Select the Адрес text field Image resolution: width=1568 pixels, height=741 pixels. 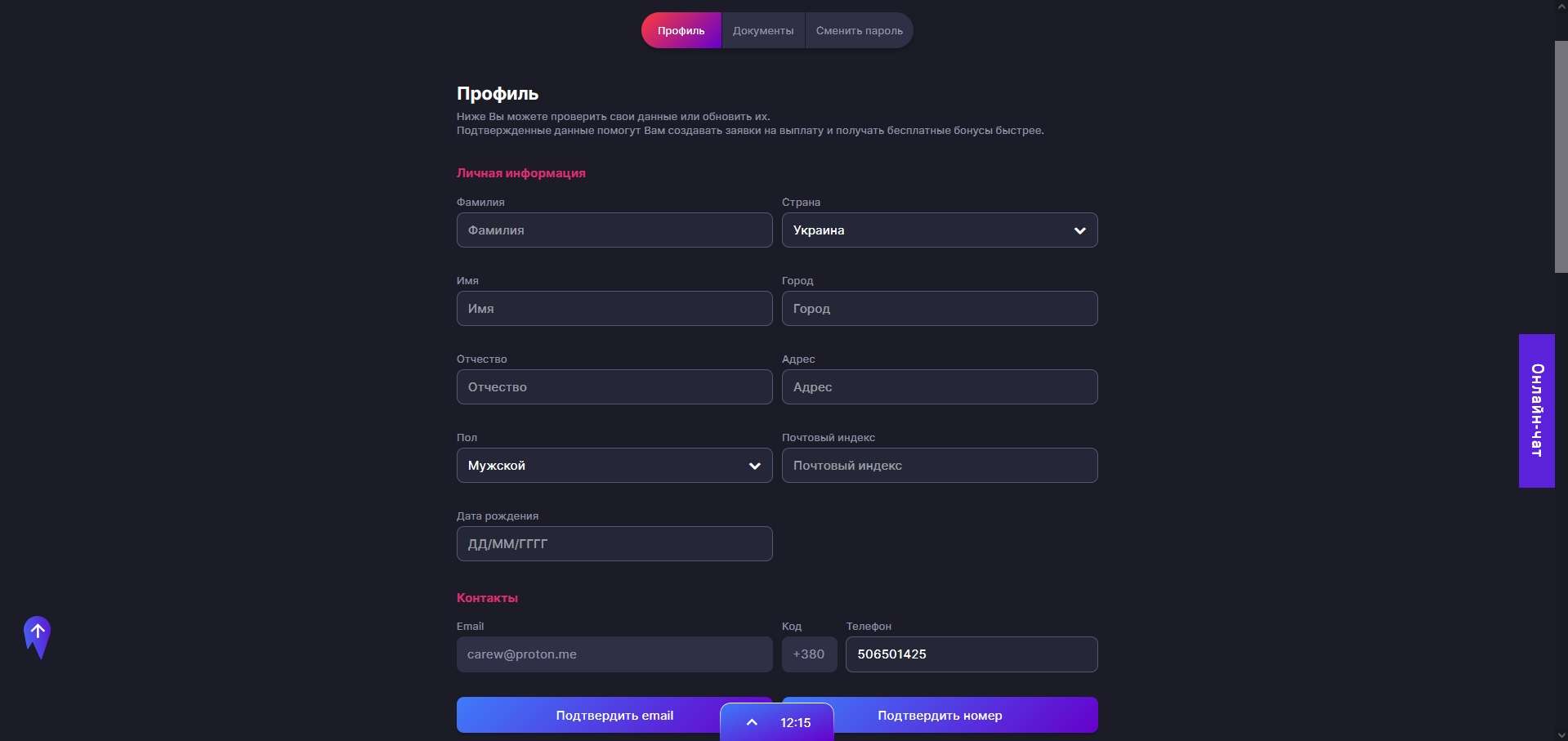click(x=939, y=387)
